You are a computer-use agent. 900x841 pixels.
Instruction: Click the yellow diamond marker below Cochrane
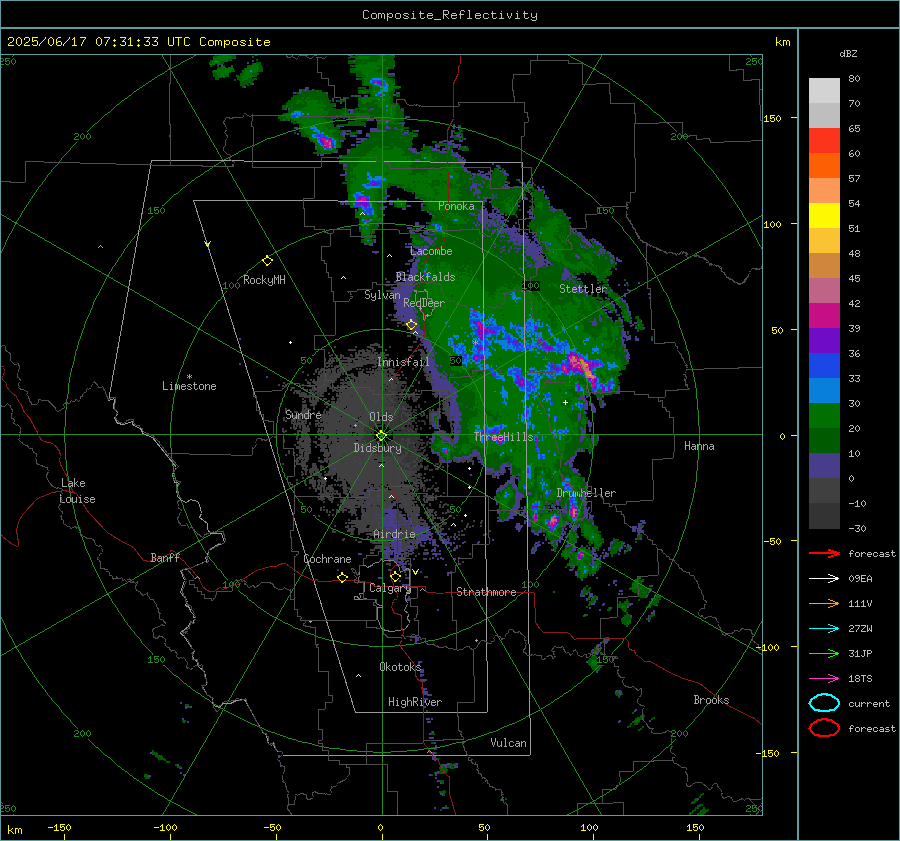[343, 577]
